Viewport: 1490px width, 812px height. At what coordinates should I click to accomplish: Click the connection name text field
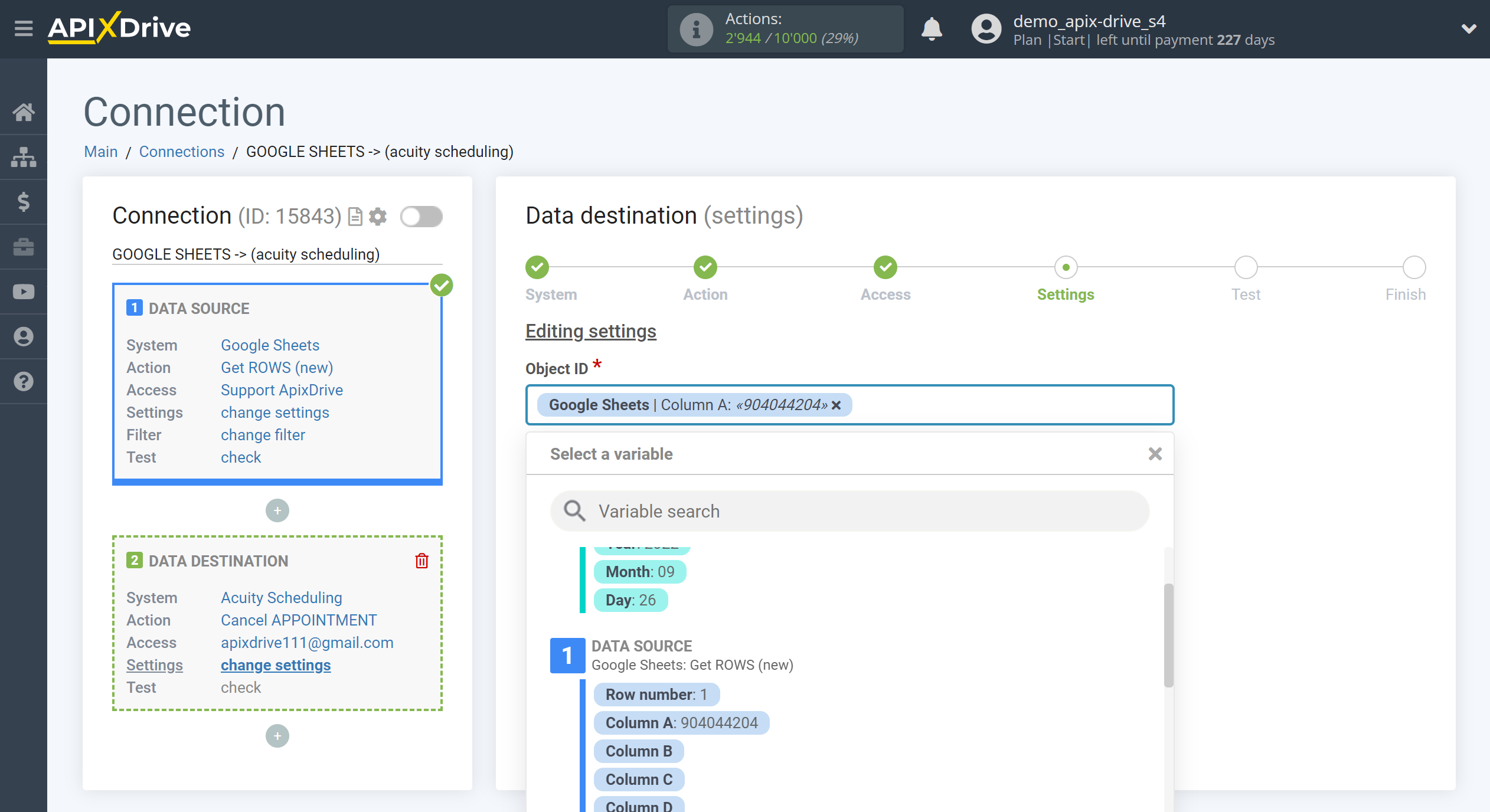pyautogui.click(x=277, y=254)
